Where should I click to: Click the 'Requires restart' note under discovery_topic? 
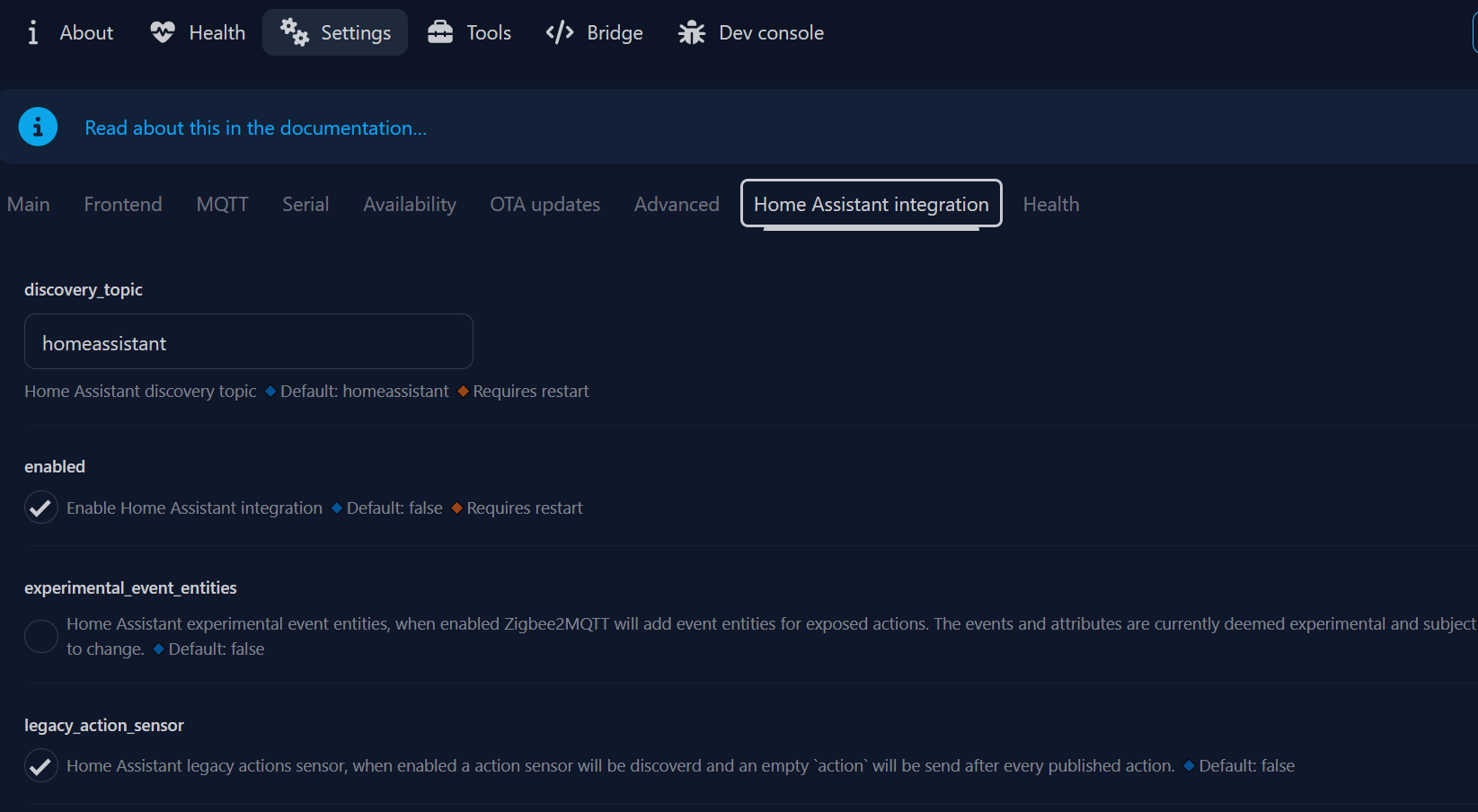point(531,392)
